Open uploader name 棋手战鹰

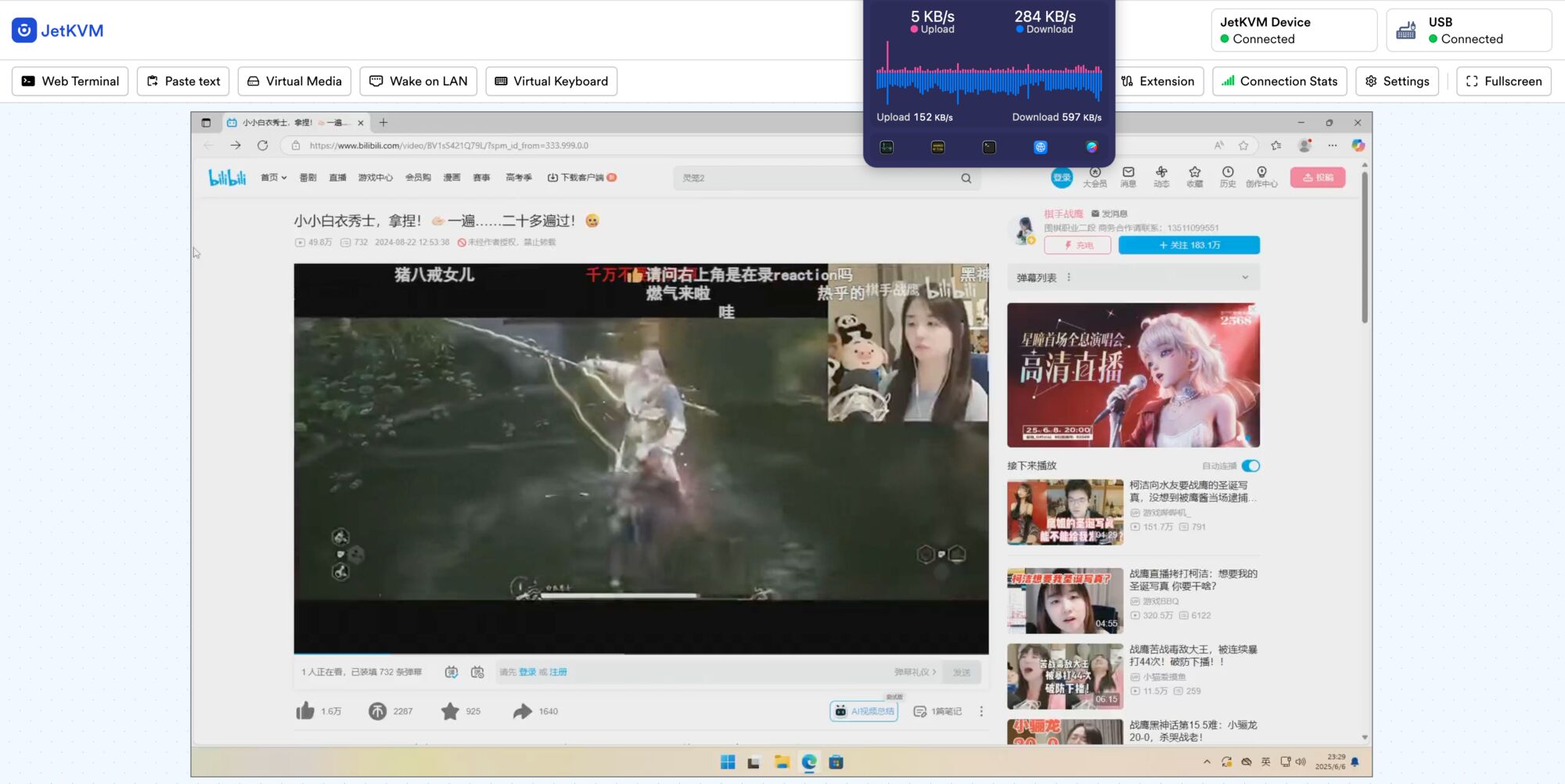[1063, 214]
